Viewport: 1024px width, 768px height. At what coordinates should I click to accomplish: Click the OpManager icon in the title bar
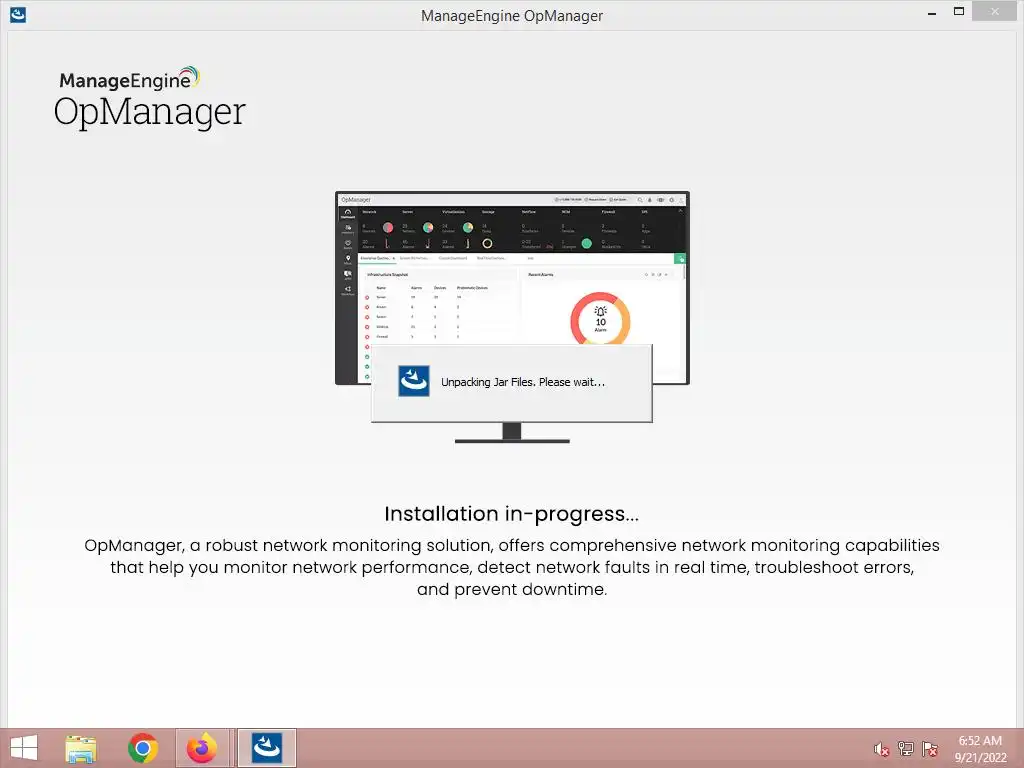point(18,14)
